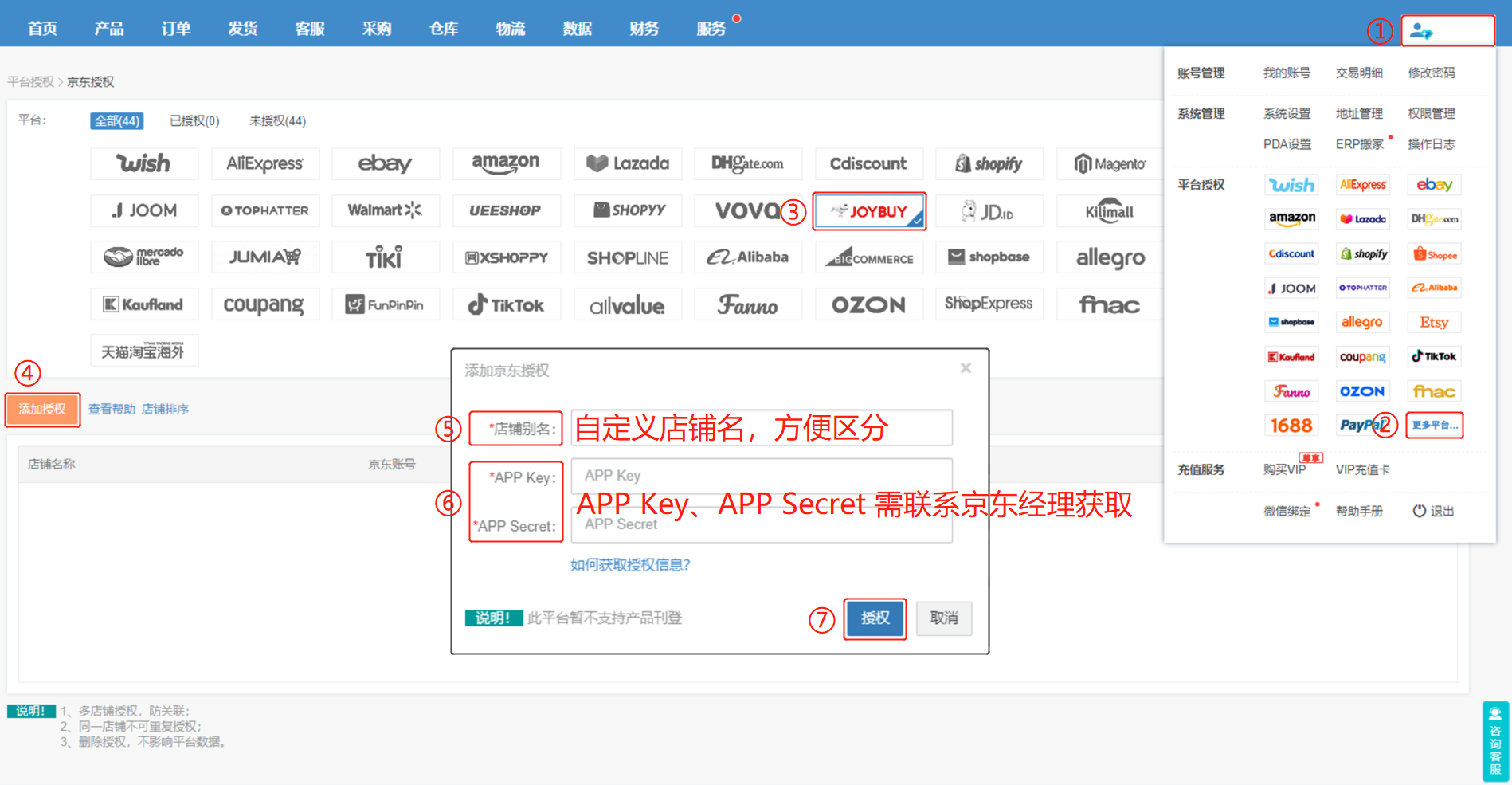Choose the amazon platform tile in grid
The image size is (1512, 785).
tap(507, 163)
